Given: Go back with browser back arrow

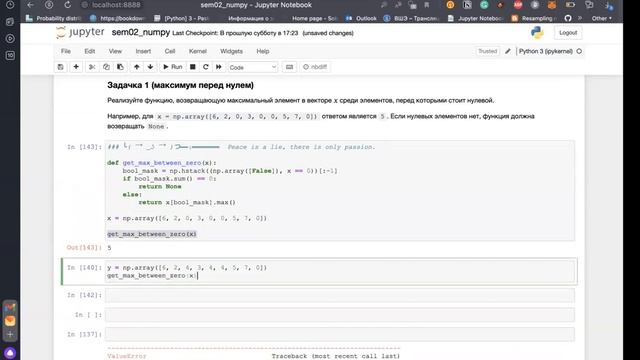Looking at the screenshot, I should pyautogui.click(x=31, y=5).
